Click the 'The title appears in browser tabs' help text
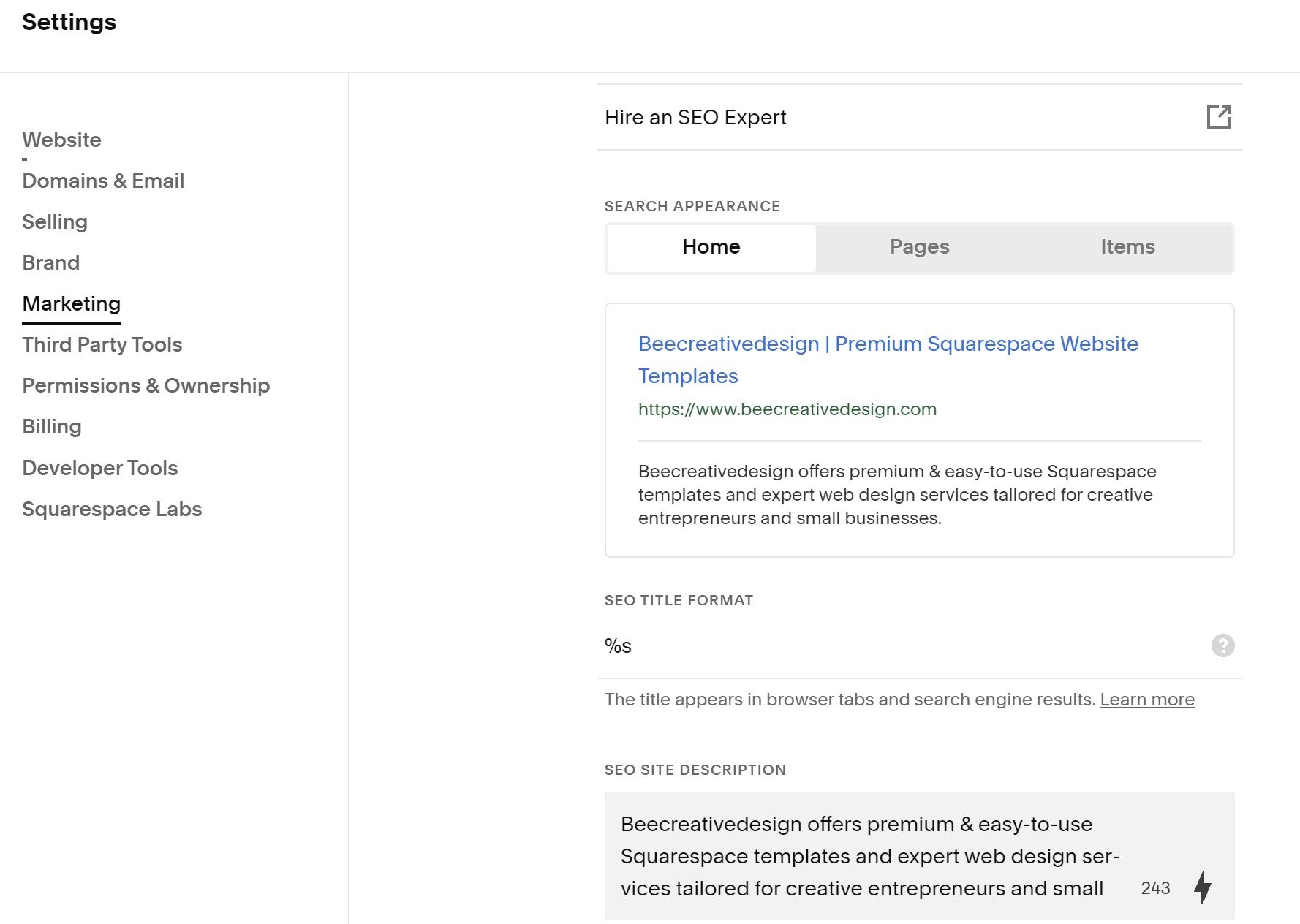The image size is (1300, 924). pyautogui.click(x=850, y=700)
